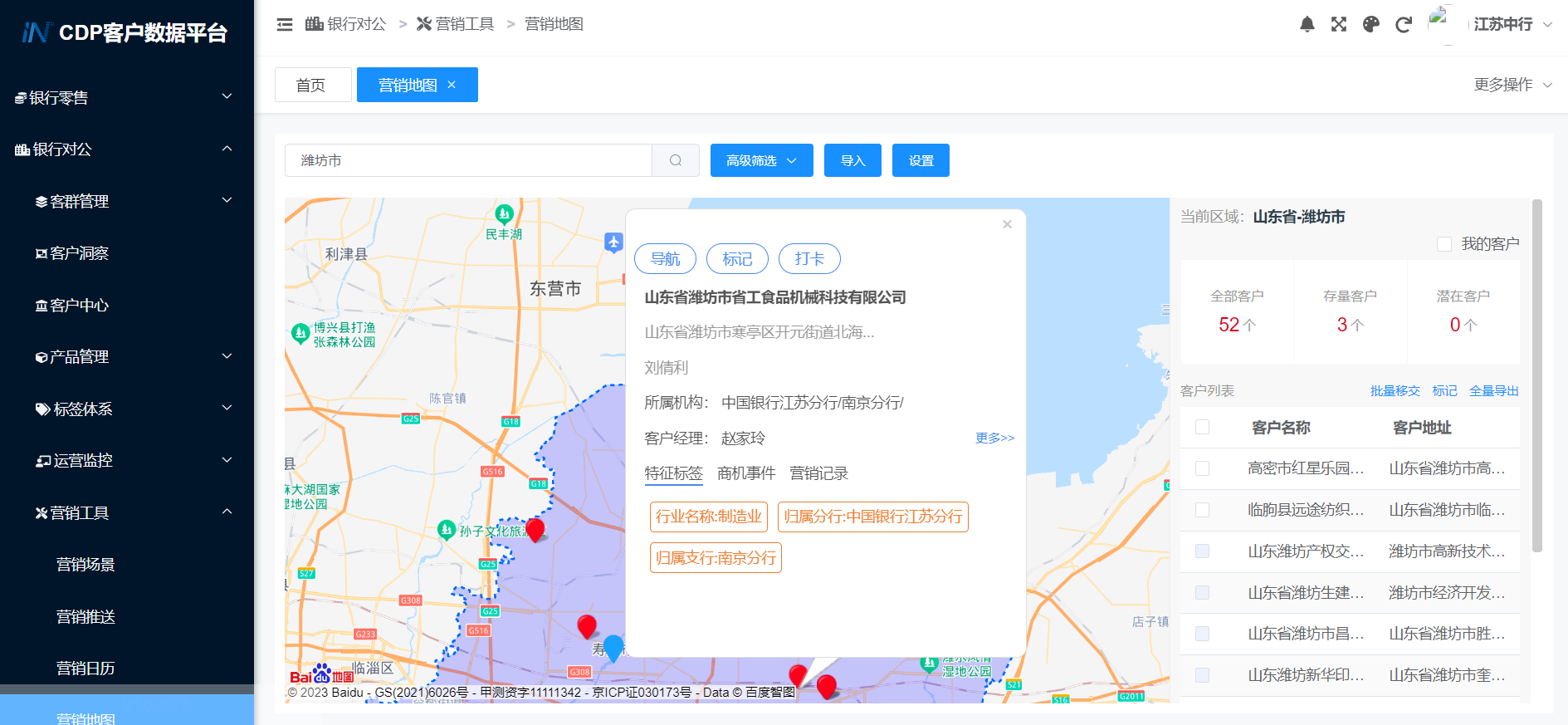Collapse the 银行对公 menu
This screenshot has width=1568, height=725.
[127, 149]
